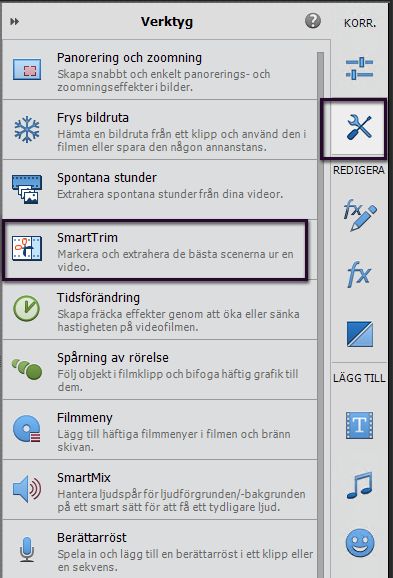The width and height of the screenshot is (393, 578).
Task: Choose the Filmmeny tool
Action: [160, 430]
